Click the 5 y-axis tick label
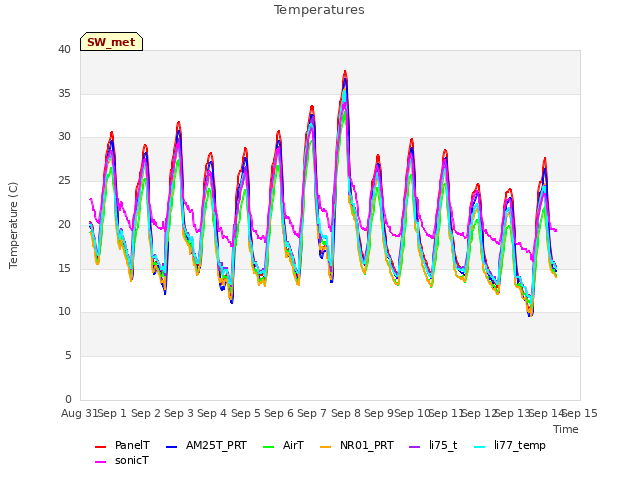Image resolution: width=640 pixels, height=480 pixels. click(68, 356)
